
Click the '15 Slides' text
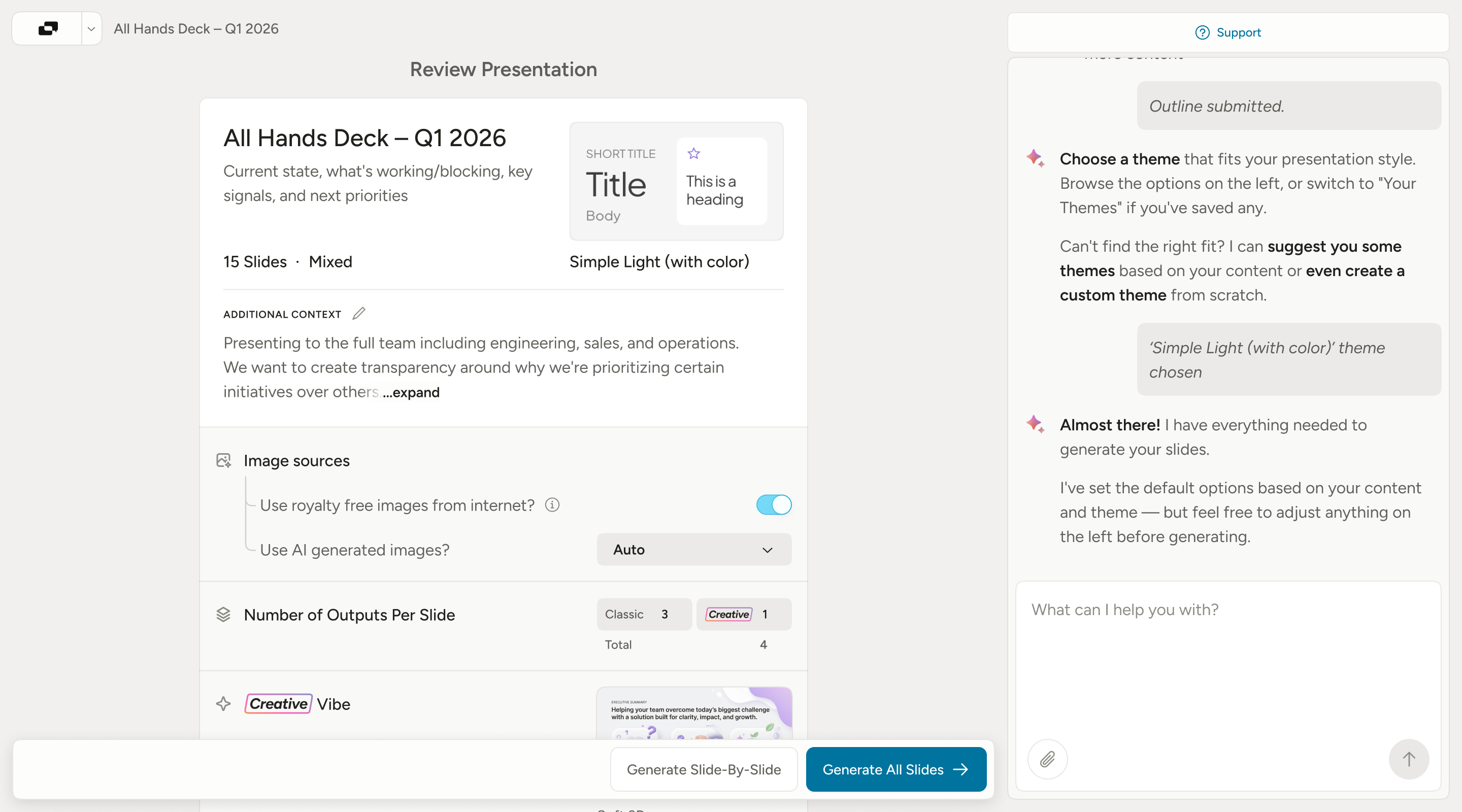pyautogui.click(x=255, y=261)
